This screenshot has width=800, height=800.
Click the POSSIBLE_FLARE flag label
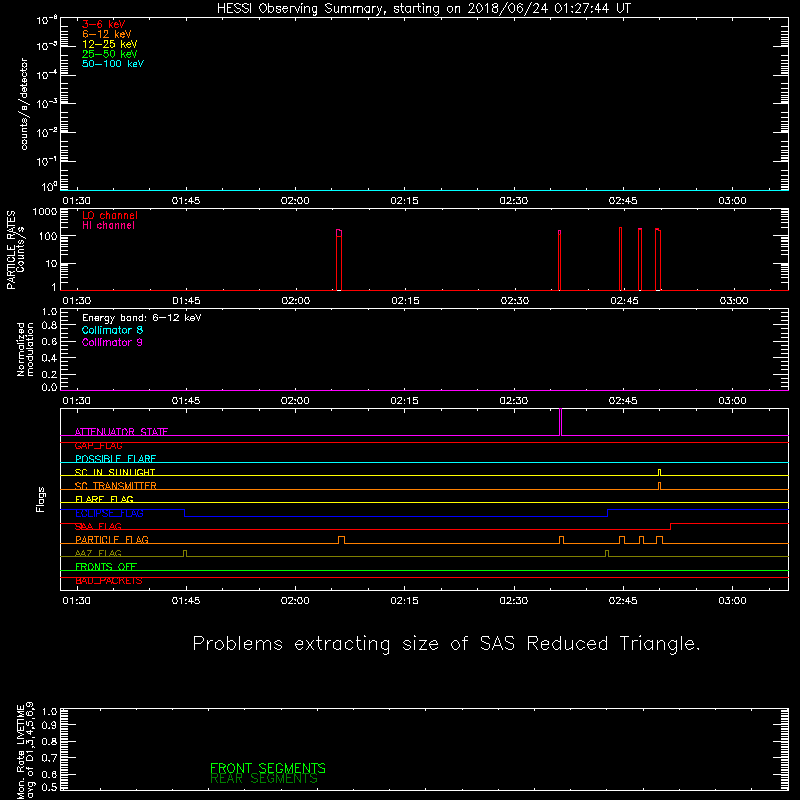(115, 459)
